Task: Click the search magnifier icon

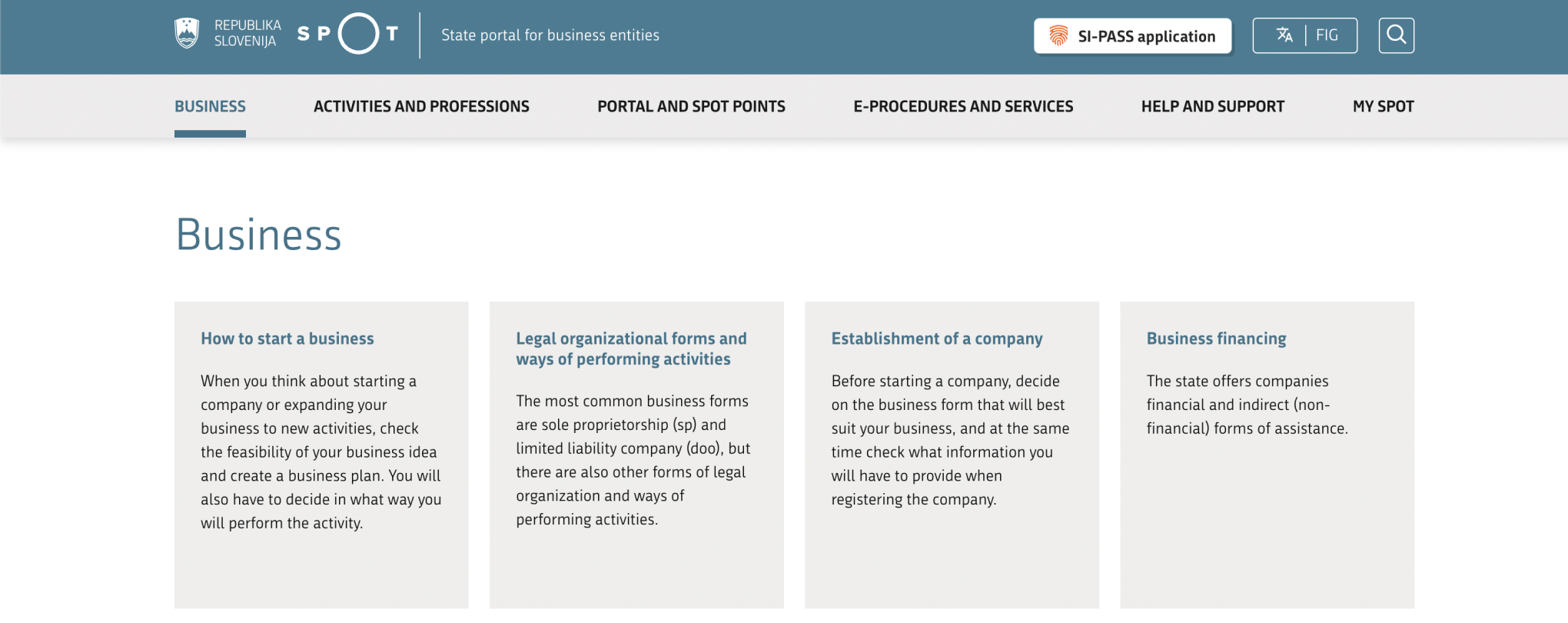Action: tap(1396, 35)
